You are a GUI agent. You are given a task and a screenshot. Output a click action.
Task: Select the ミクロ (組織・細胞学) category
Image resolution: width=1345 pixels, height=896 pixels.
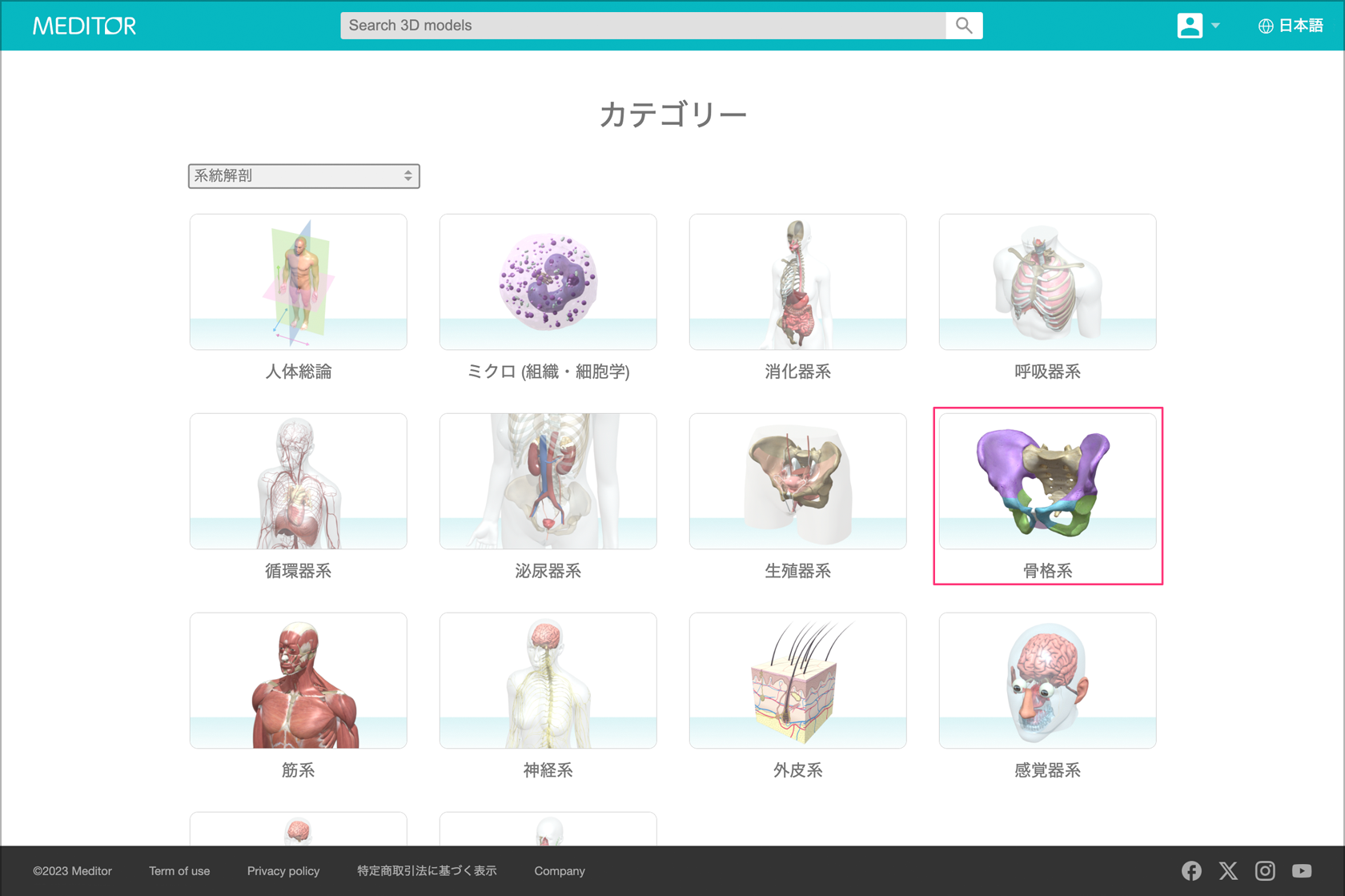548,282
